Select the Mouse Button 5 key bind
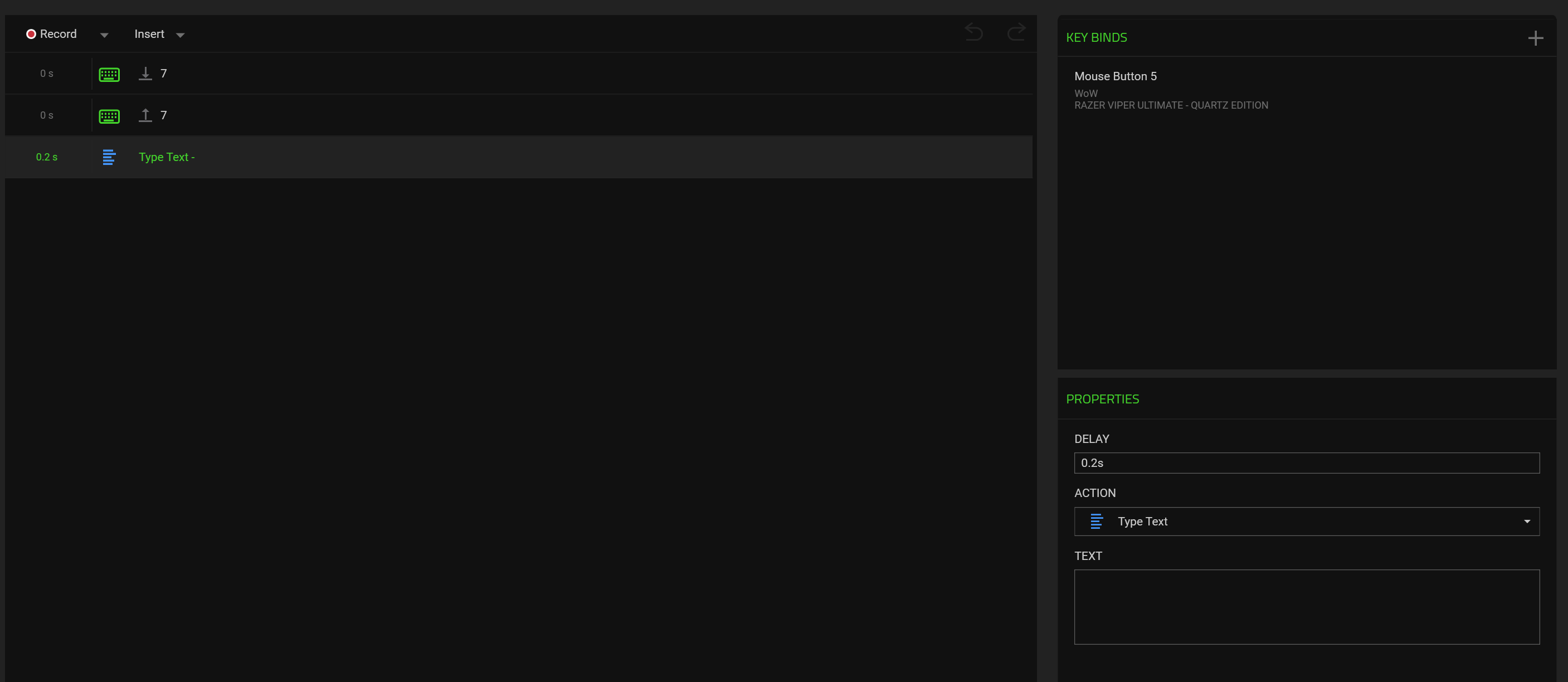This screenshot has width=1568, height=682. [x=1115, y=77]
